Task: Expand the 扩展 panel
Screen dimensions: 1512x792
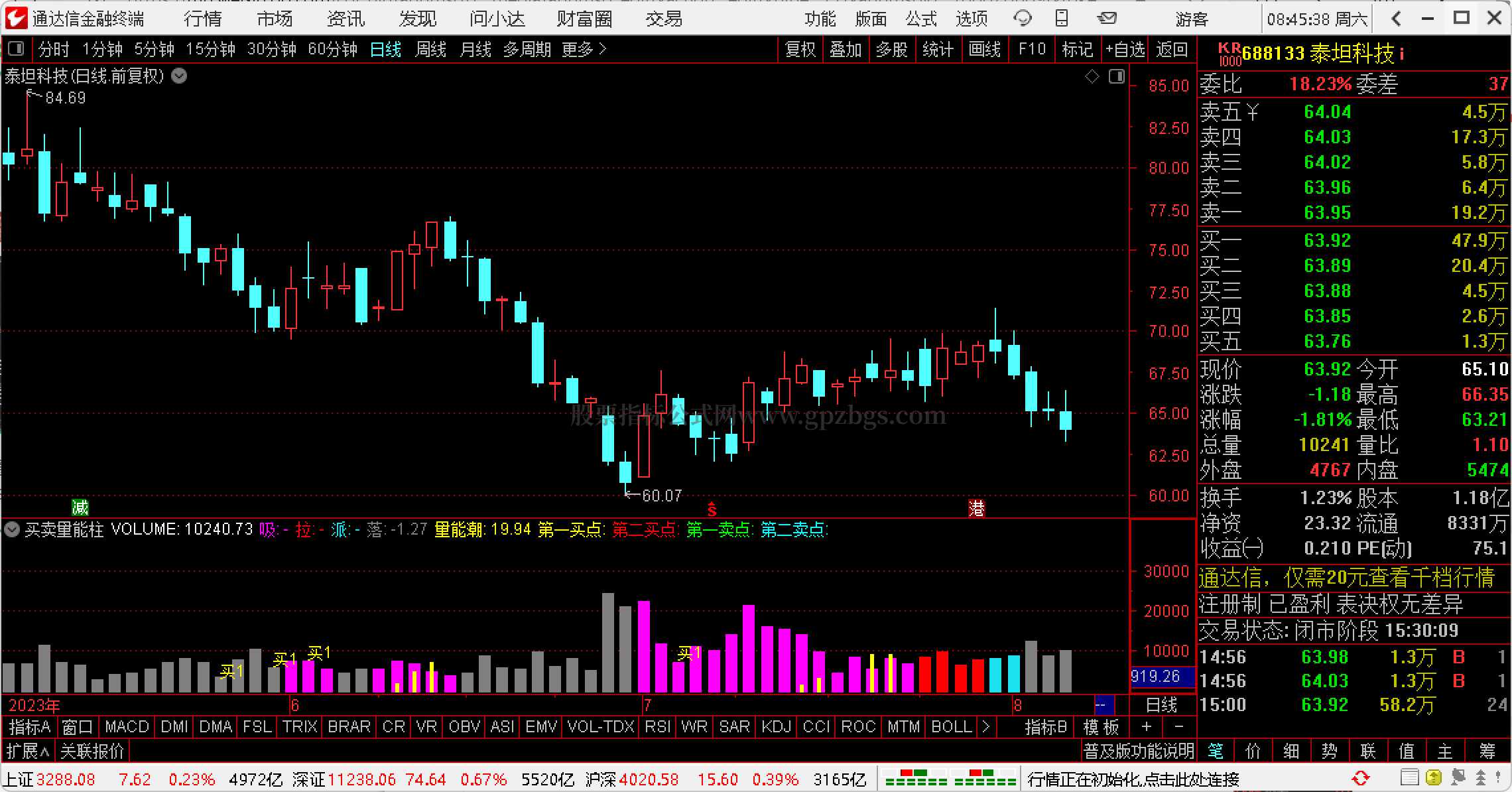Action: (x=27, y=751)
